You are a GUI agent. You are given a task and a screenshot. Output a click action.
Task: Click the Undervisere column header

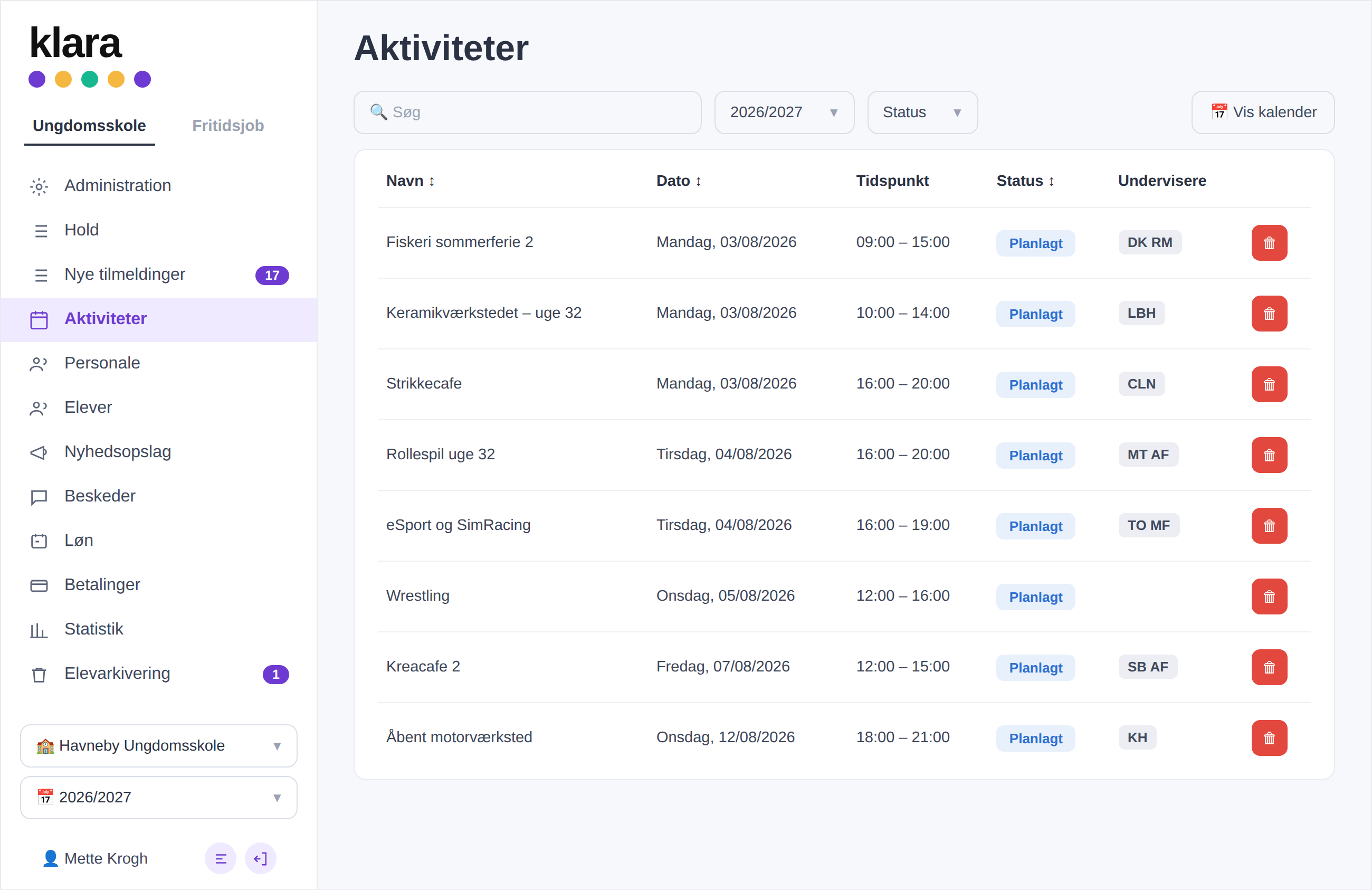click(x=1161, y=181)
